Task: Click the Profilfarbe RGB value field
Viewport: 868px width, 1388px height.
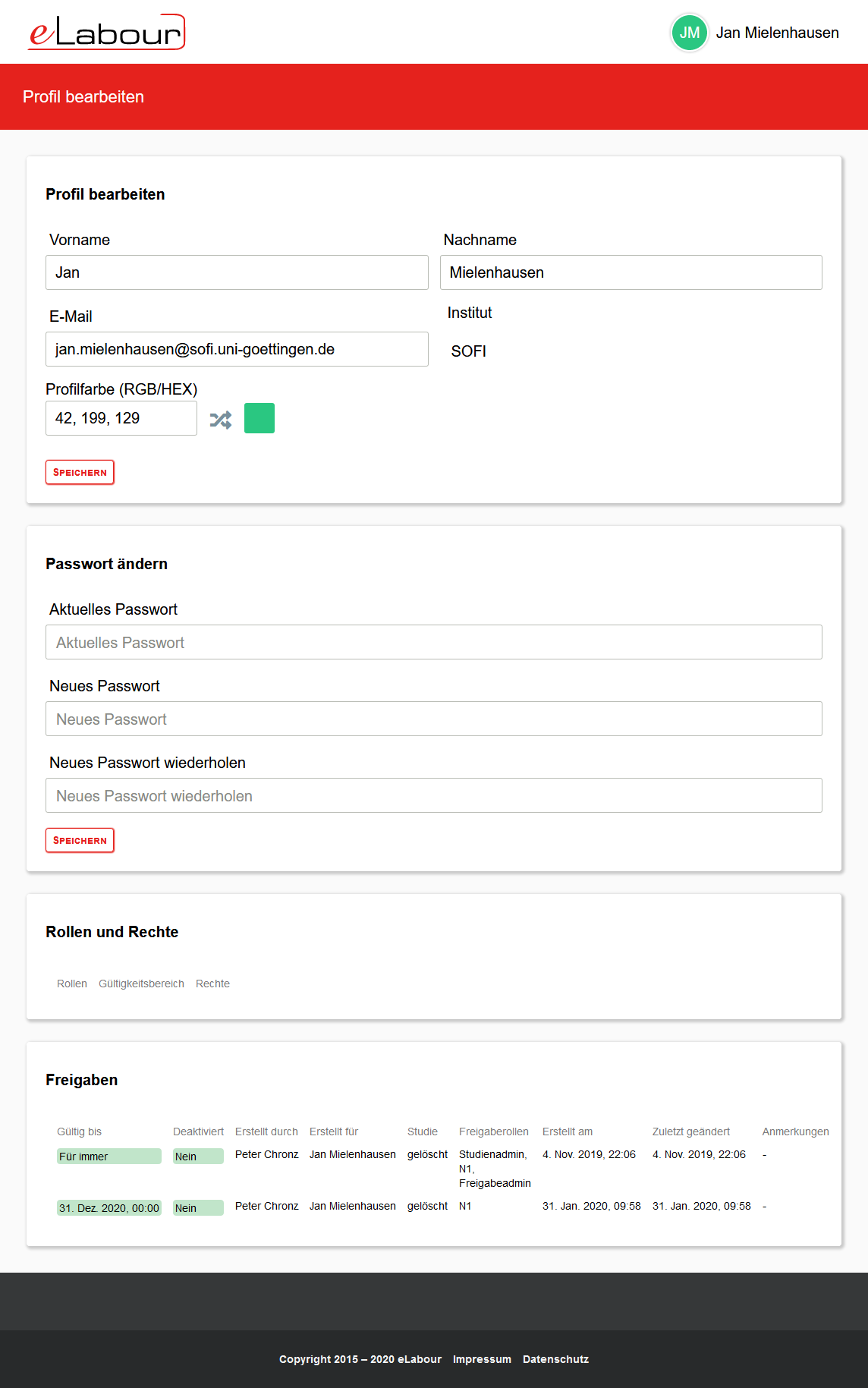Action: point(121,418)
